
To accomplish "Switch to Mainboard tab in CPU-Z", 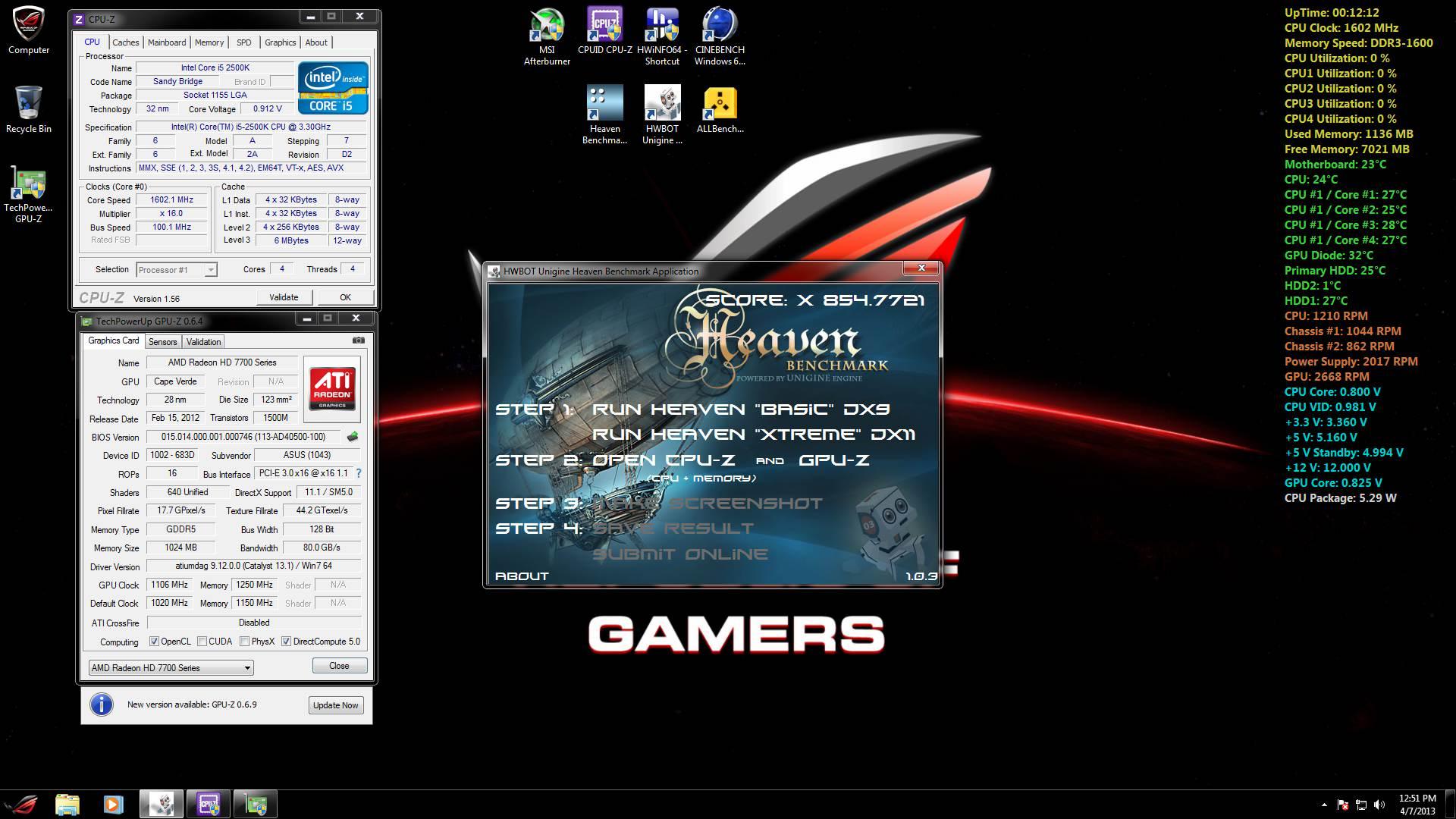I will [x=167, y=42].
